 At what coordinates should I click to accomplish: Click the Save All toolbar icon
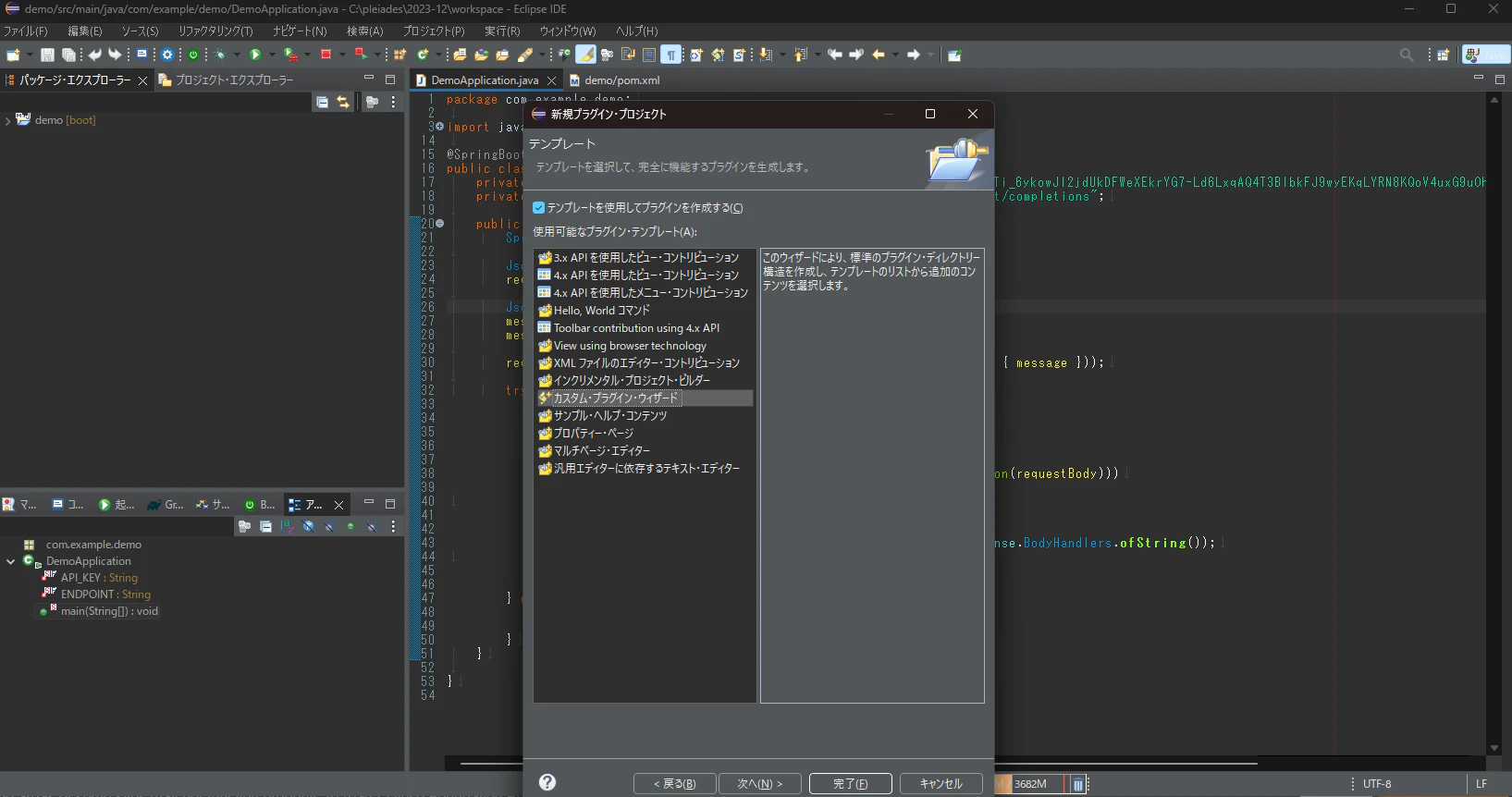(x=68, y=55)
